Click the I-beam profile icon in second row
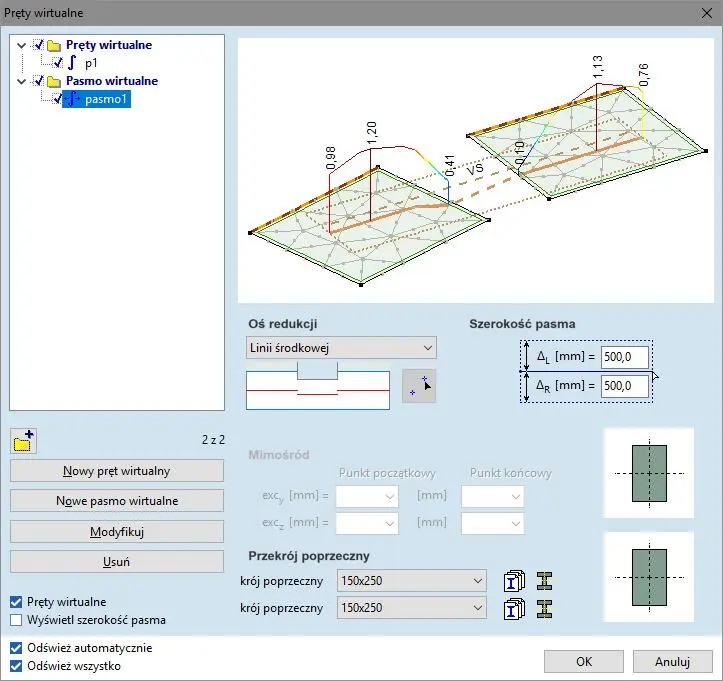 (544, 607)
